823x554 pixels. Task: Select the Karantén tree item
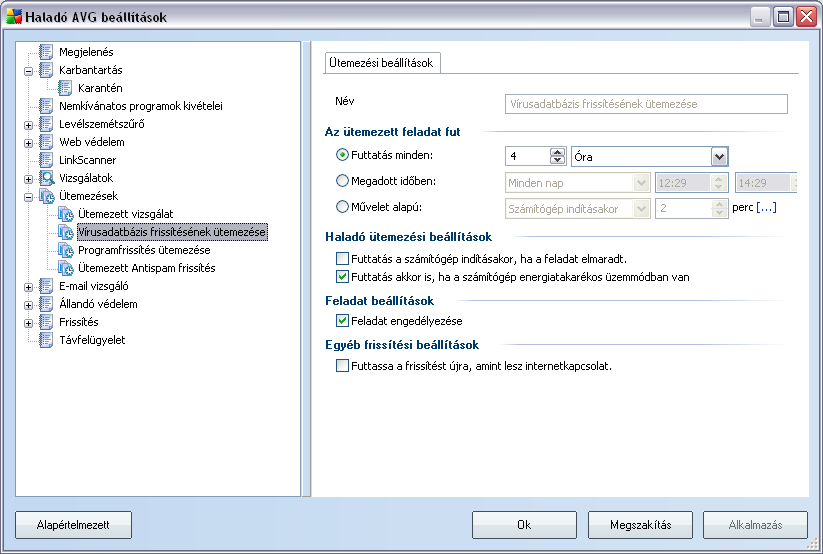pos(100,88)
